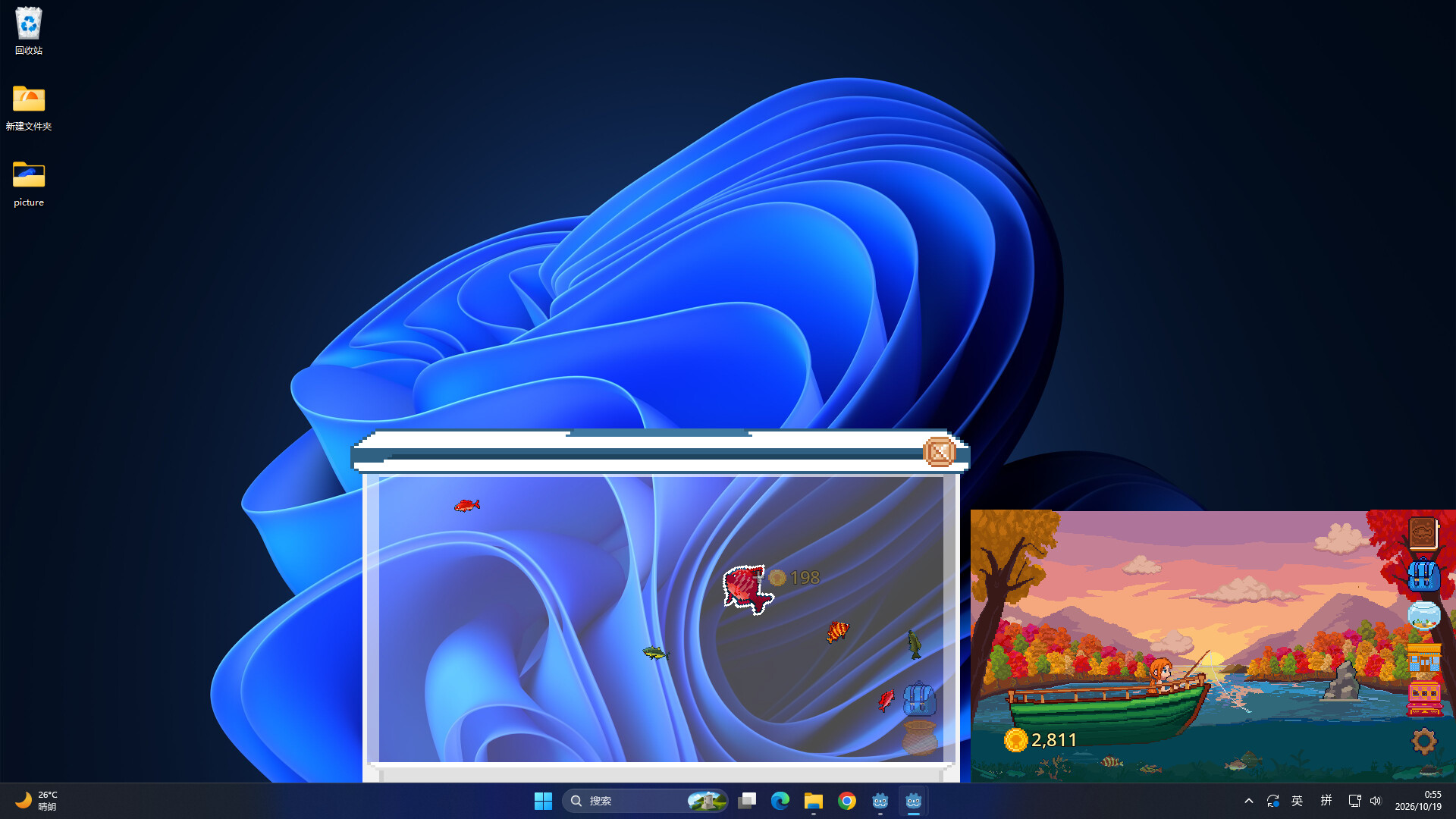Viewport: 1456px width, 819px height.
Task: Open the pink slot machine icon
Action: coord(1423,698)
